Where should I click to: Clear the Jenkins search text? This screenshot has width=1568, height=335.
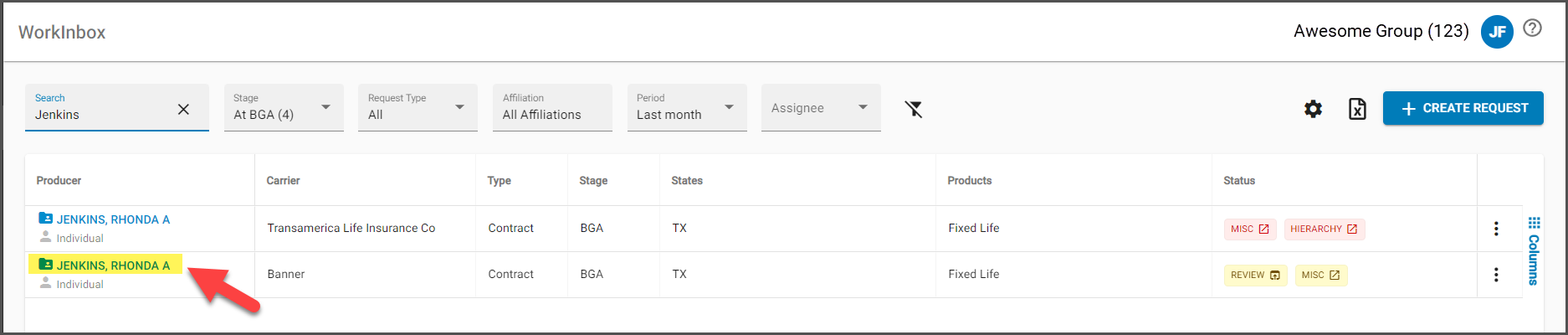pyautogui.click(x=183, y=109)
